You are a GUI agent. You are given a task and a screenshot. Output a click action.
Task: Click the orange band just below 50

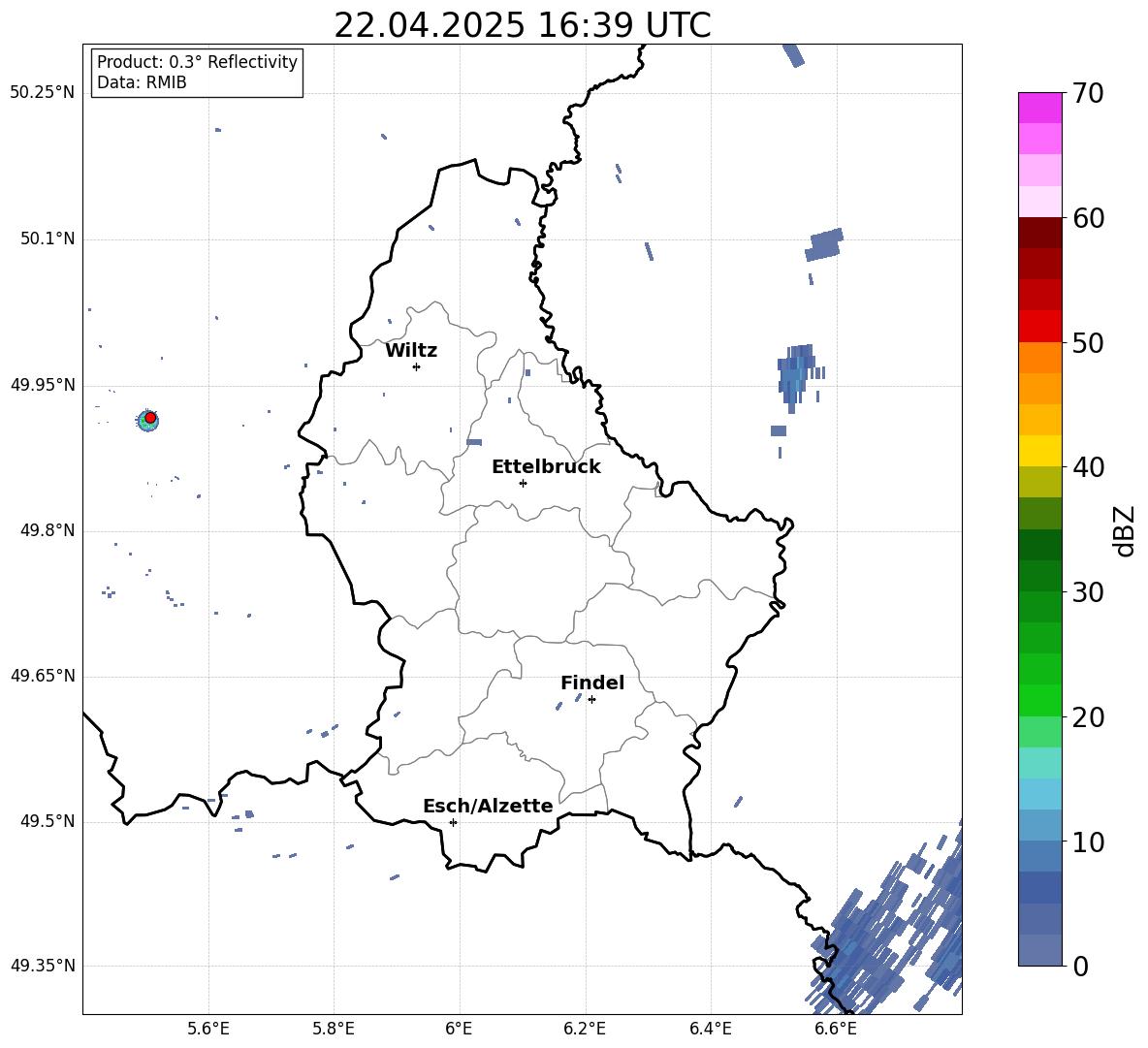click(1039, 357)
